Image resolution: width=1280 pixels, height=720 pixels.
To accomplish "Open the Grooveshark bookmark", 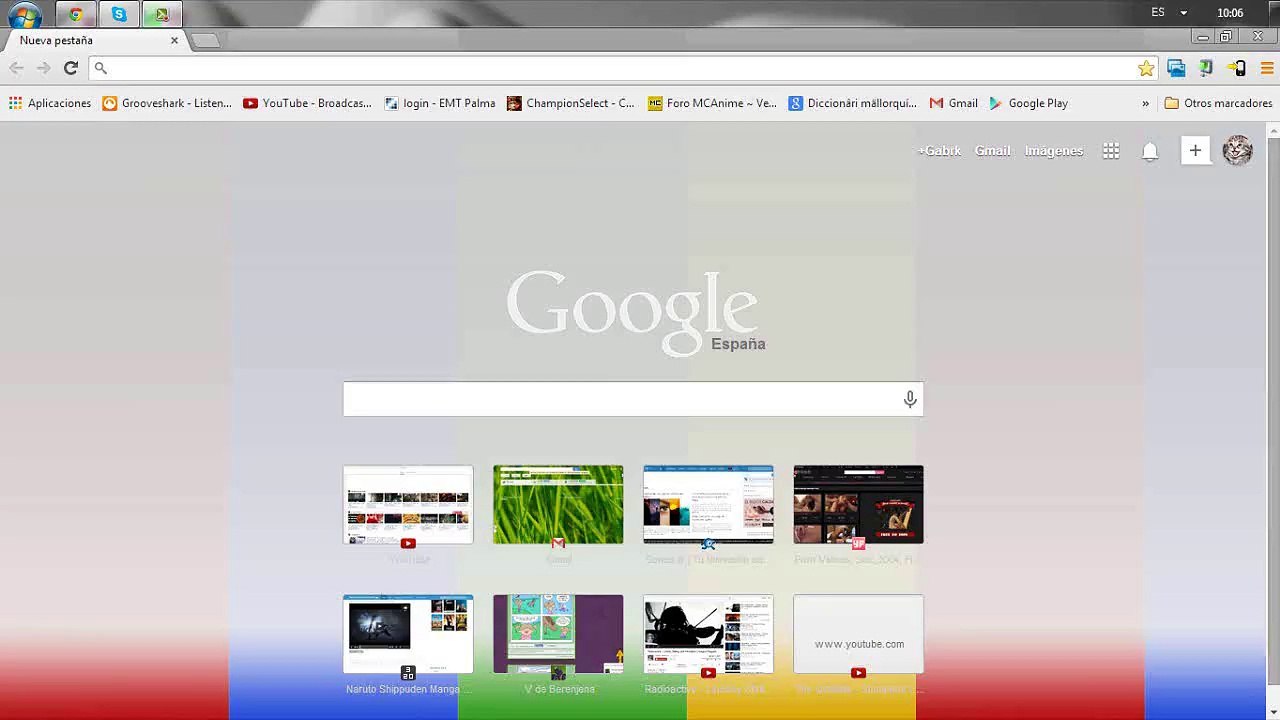I will coord(167,103).
